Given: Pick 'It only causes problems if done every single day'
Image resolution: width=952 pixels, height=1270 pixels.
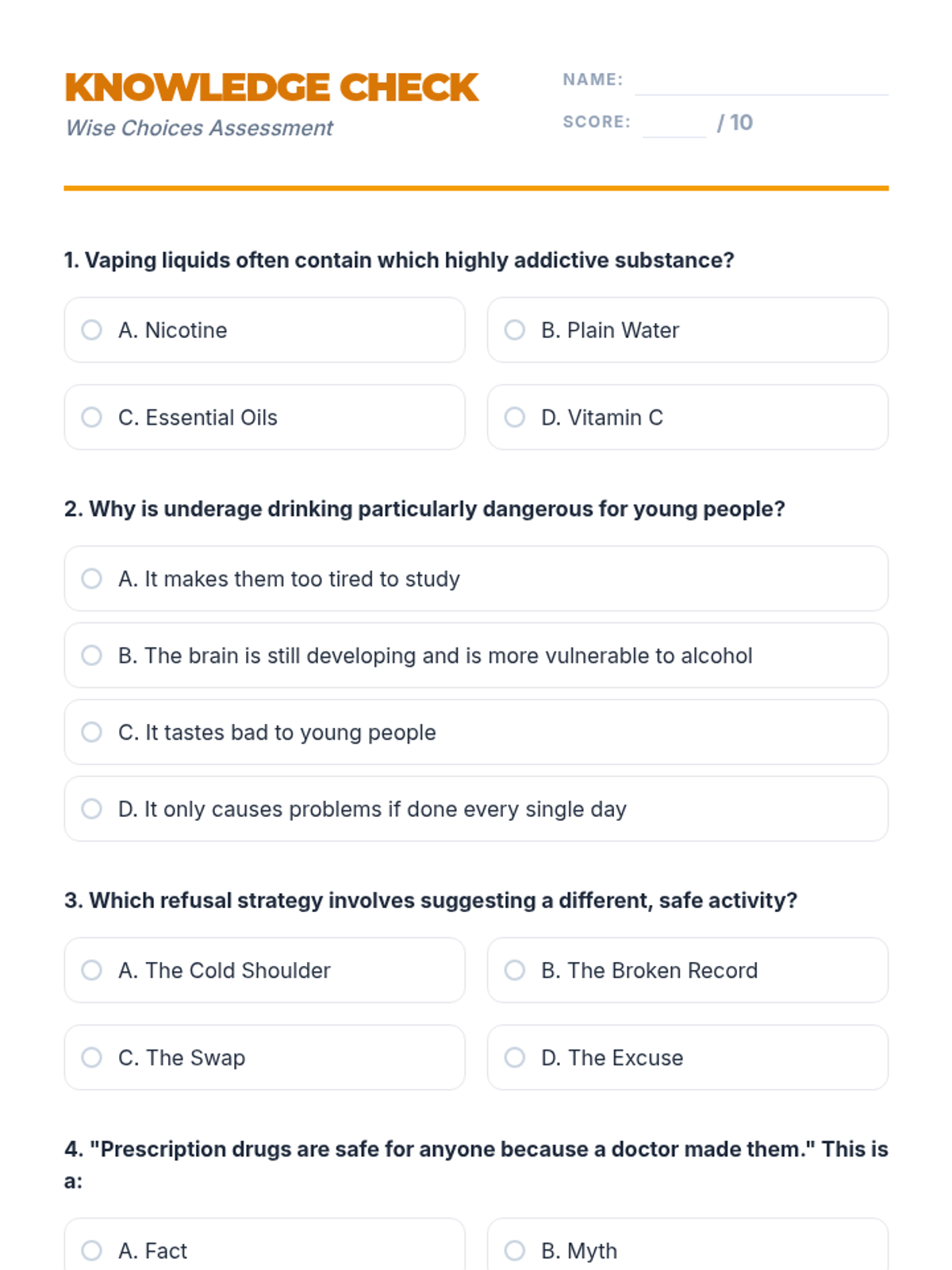Looking at the screenshot, I should [476, 809].
